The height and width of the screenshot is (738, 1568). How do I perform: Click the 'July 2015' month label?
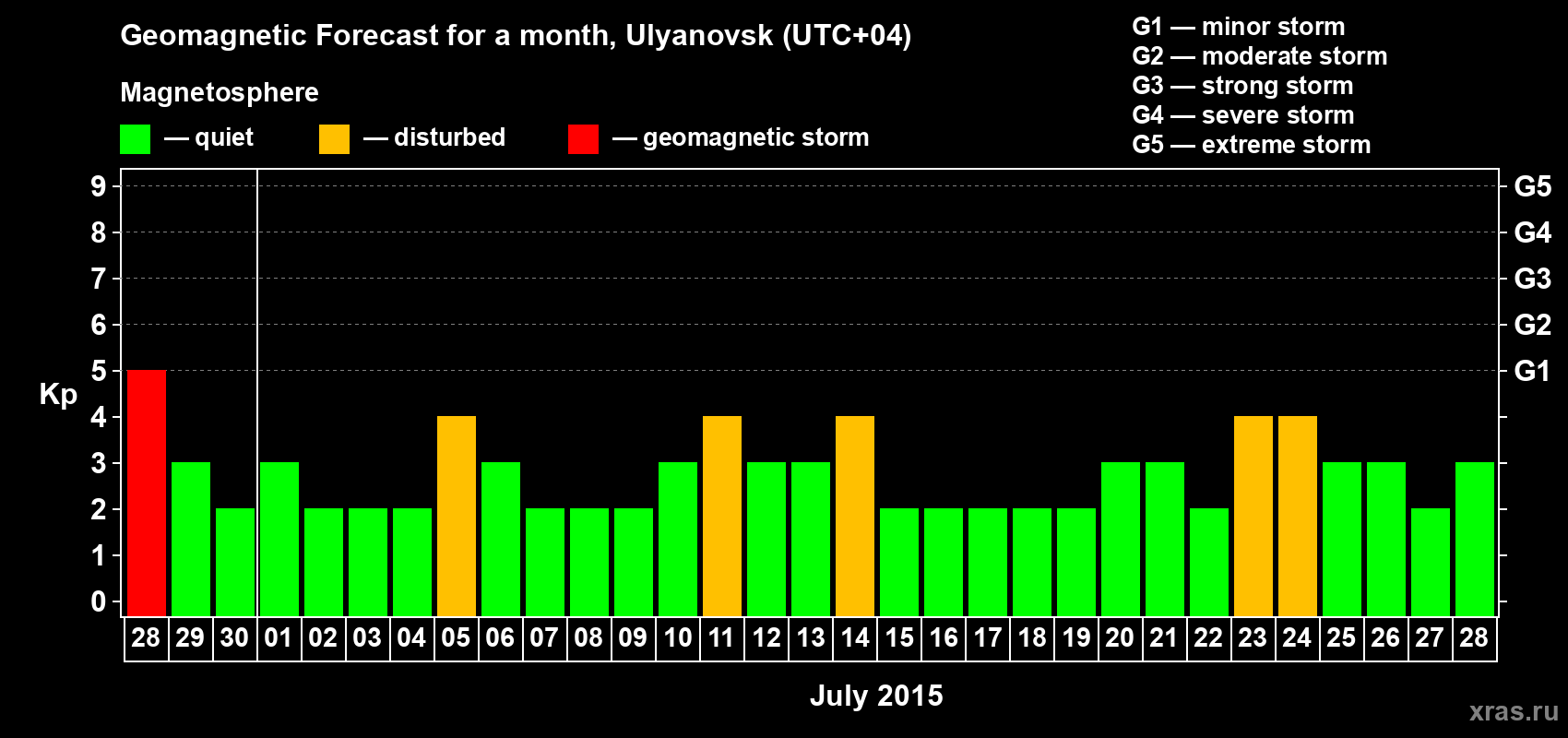click(x=876, y=696)
